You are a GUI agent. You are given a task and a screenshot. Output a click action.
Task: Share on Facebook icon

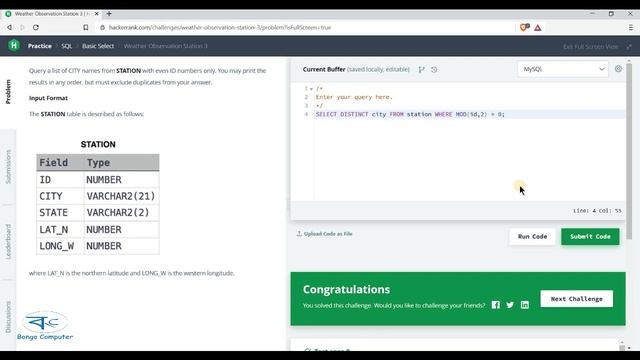496,305
